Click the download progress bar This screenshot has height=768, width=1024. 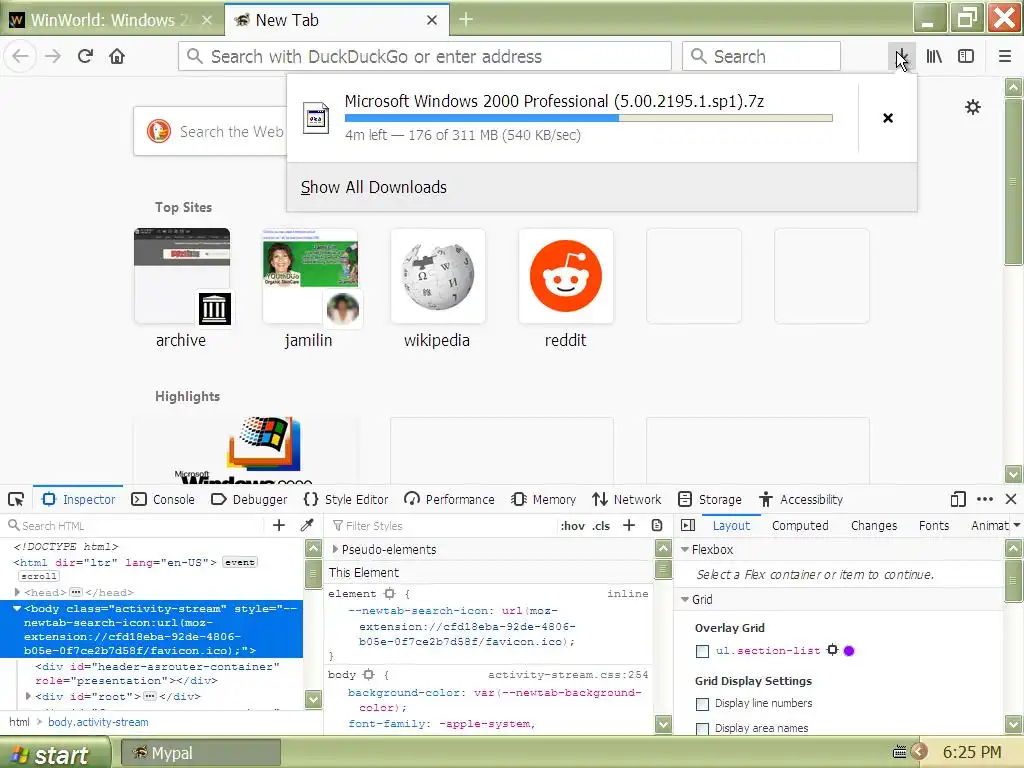[x=588, y=118]
